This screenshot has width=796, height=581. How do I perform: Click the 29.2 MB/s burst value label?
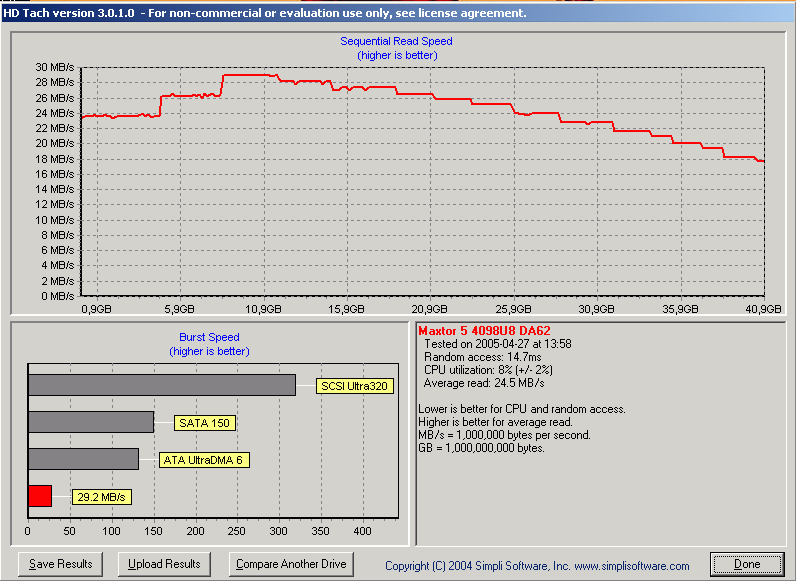(x=102, y=497)
